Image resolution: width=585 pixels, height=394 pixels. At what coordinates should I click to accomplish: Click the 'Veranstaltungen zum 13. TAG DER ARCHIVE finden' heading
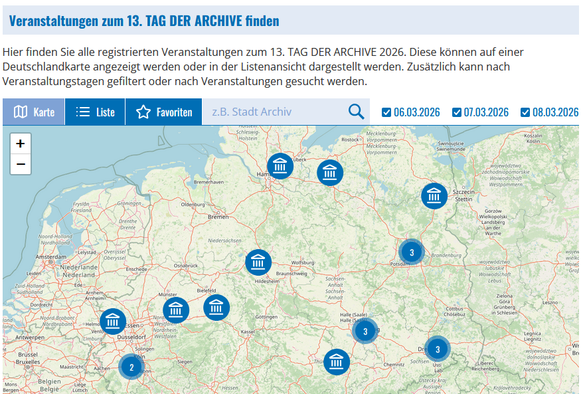(144, 21)
